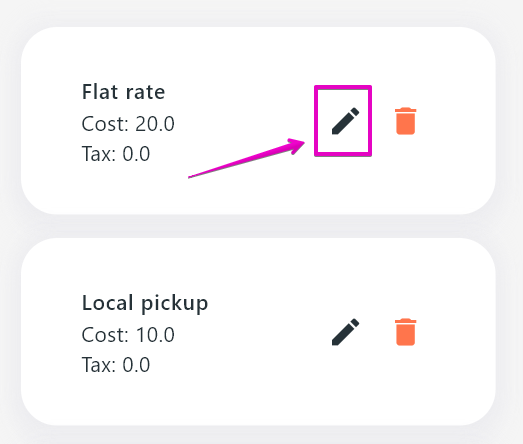Screen dimensions: 523x444
Task: Click the word Cost in Flat rate card
Action: (x=103, y=124)
